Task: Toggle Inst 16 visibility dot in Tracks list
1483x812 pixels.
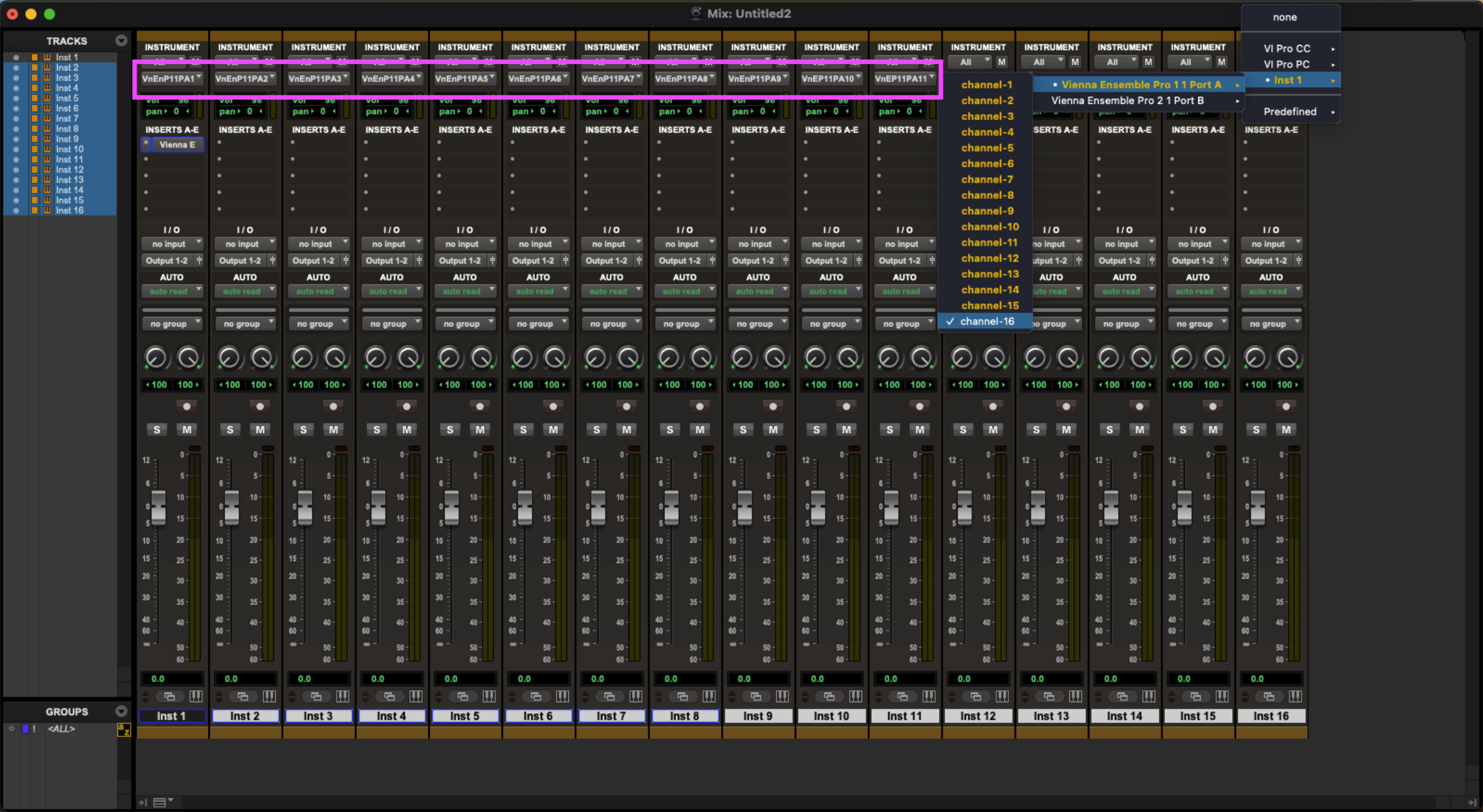Action: coord(16,210)
